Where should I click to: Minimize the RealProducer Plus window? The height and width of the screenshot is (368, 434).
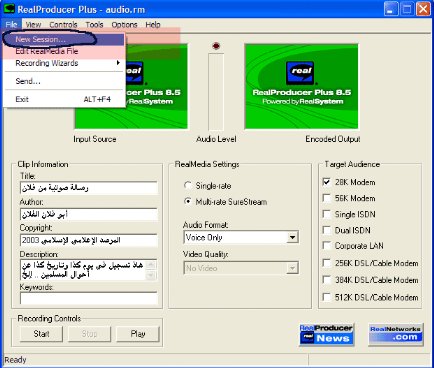pos(391,9)
